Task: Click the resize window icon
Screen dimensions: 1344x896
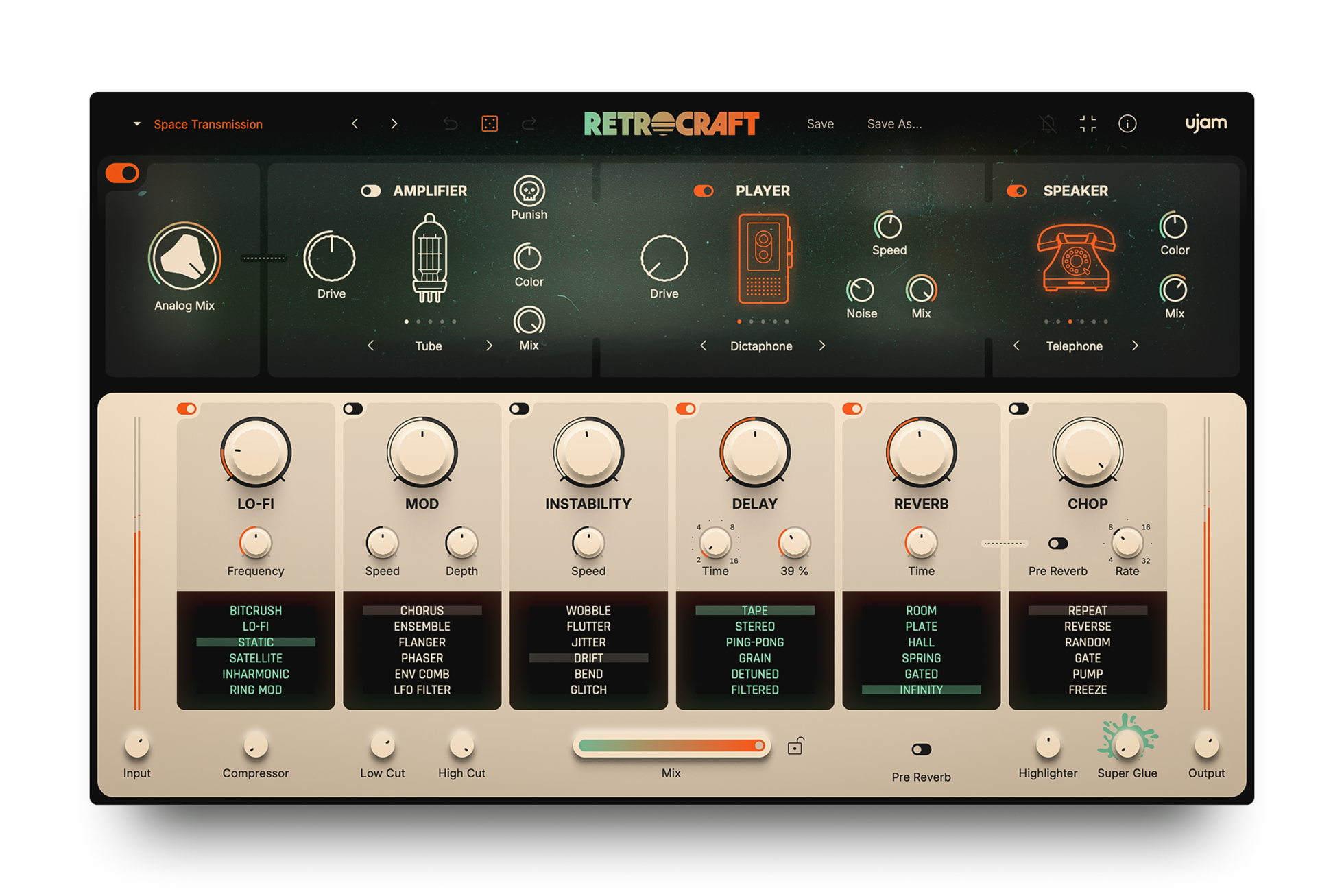Action: click(x=1088, y=123)
